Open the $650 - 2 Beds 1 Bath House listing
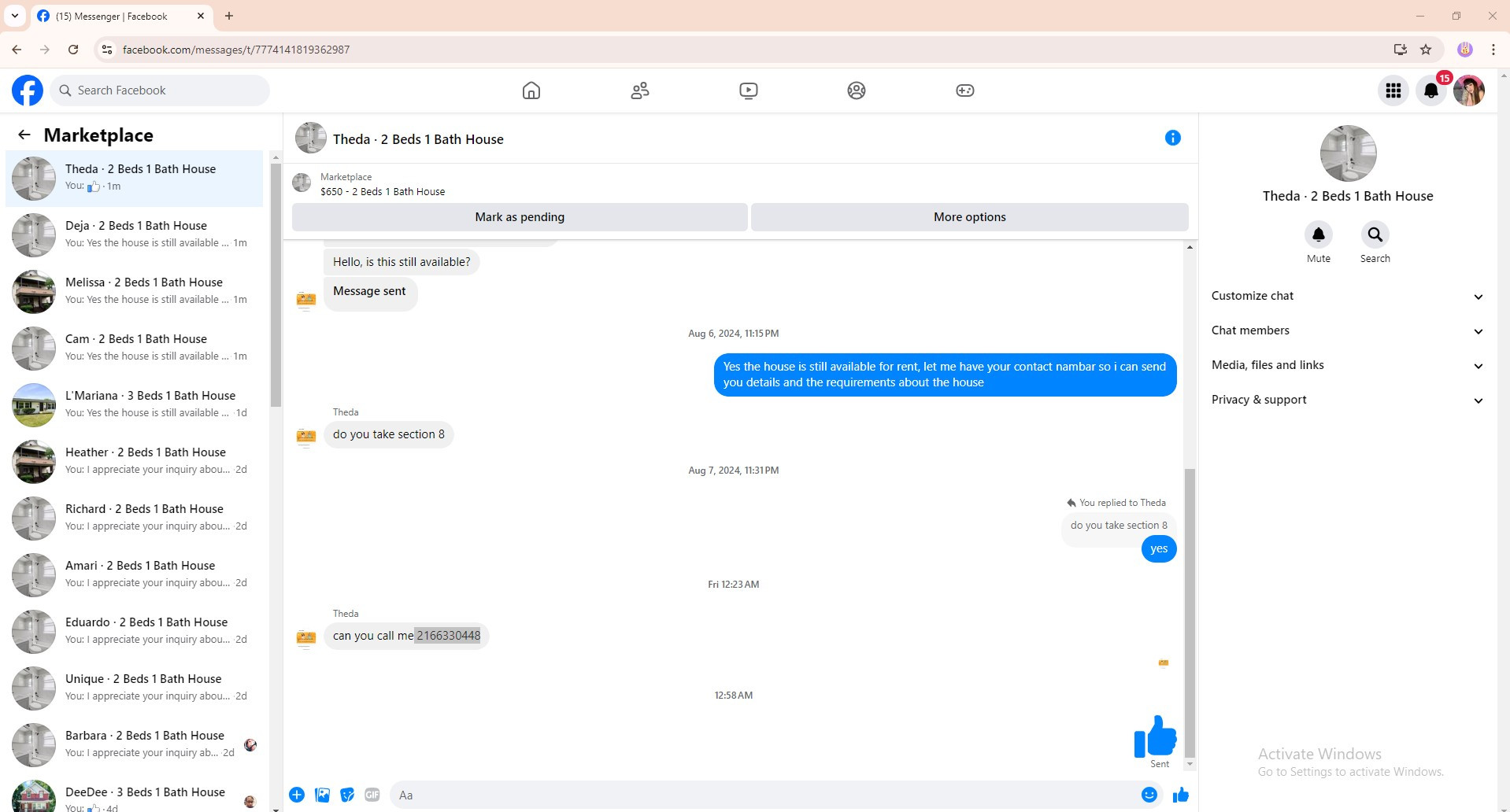The image size is (1510, 812). click(383, 191)
